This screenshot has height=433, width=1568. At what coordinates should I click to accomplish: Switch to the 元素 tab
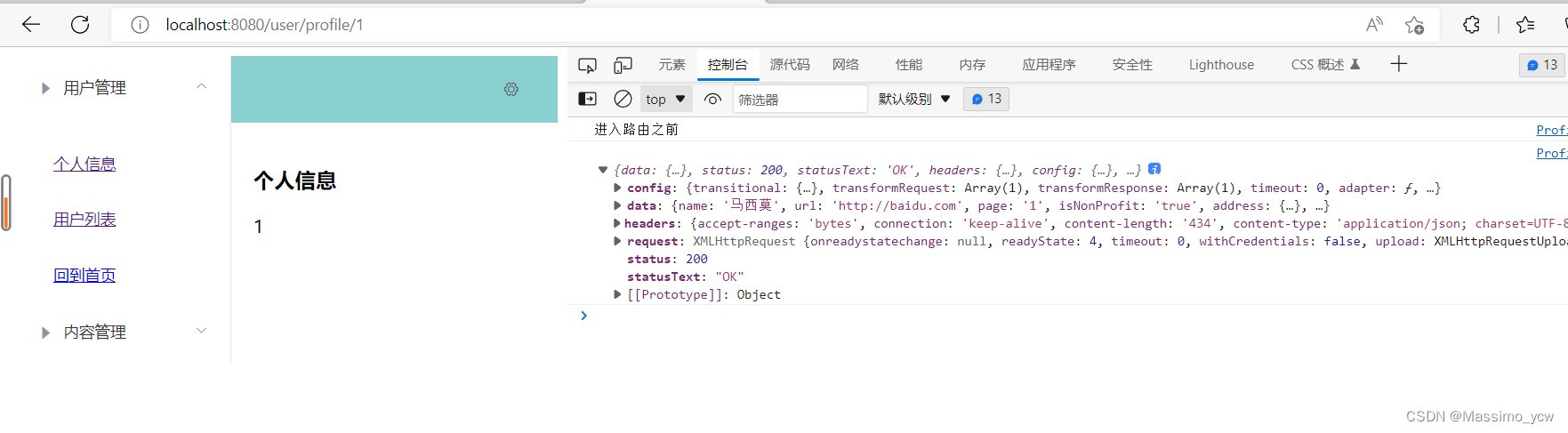point(671,65)
